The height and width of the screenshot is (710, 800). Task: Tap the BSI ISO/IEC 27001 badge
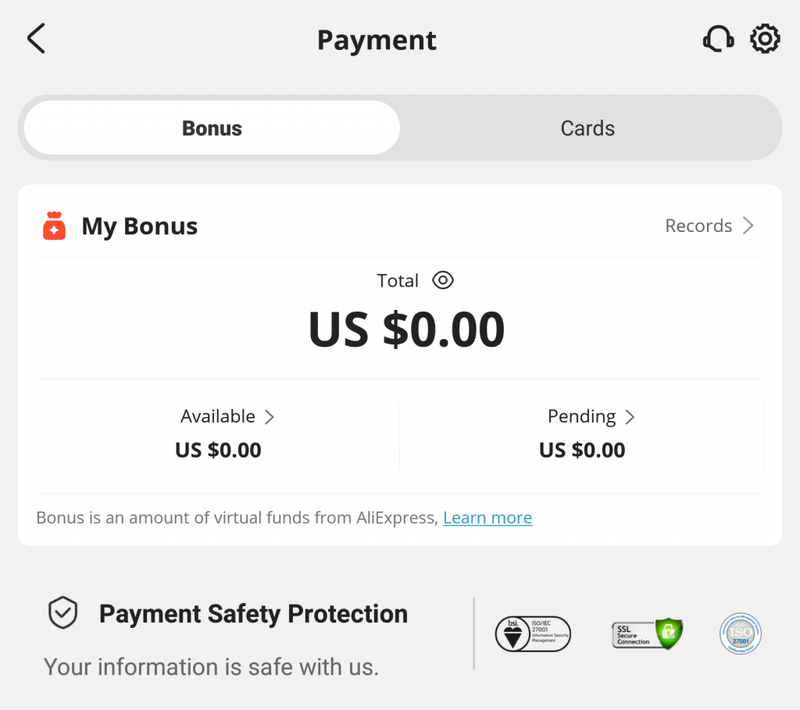[533, 633]
